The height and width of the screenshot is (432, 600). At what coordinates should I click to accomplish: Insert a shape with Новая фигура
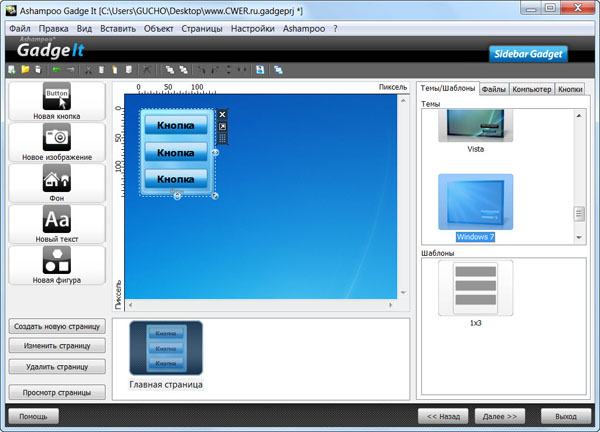coord(57,265)
